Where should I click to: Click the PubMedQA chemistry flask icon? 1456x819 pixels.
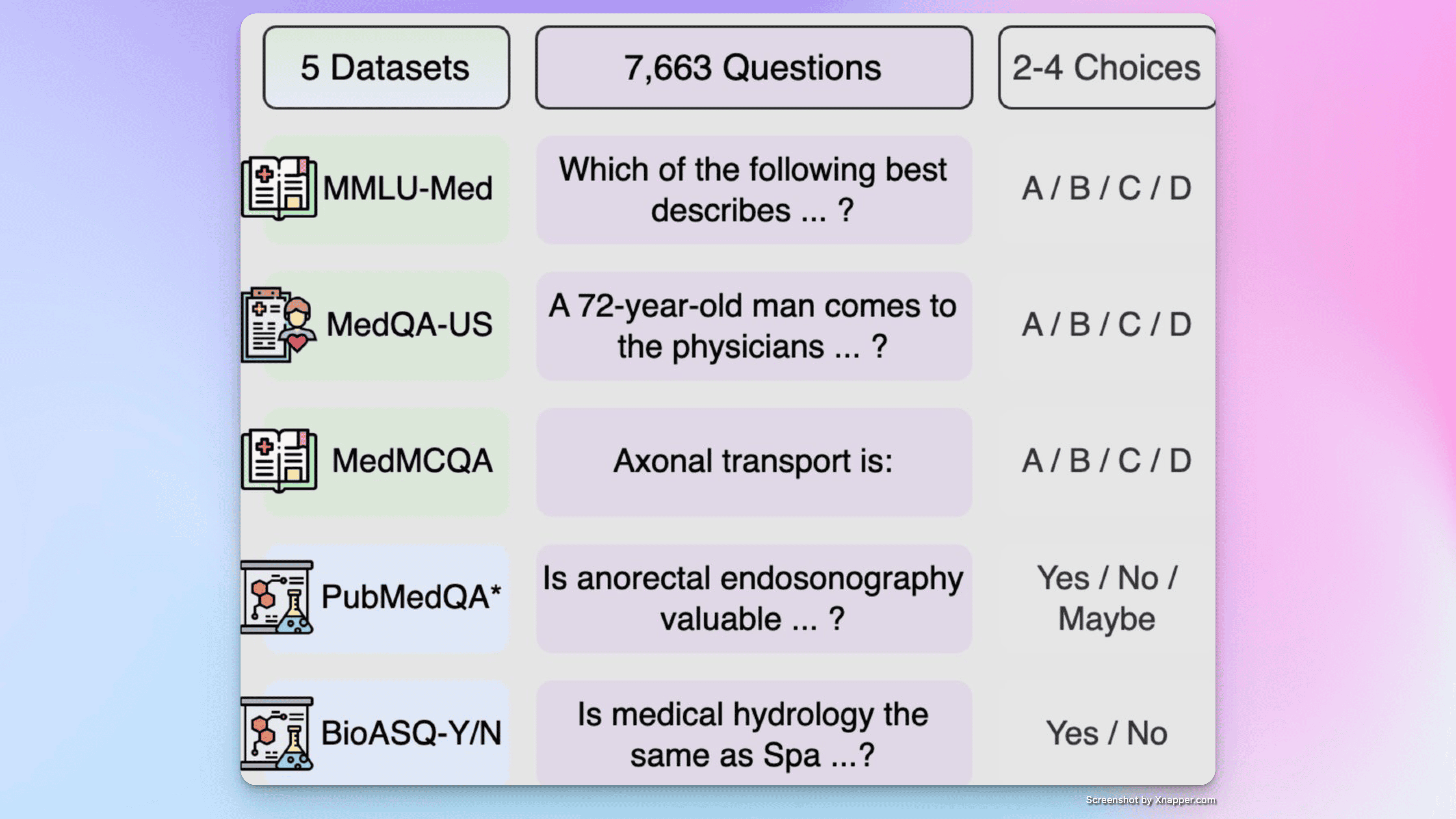click(x=277, y=598)
